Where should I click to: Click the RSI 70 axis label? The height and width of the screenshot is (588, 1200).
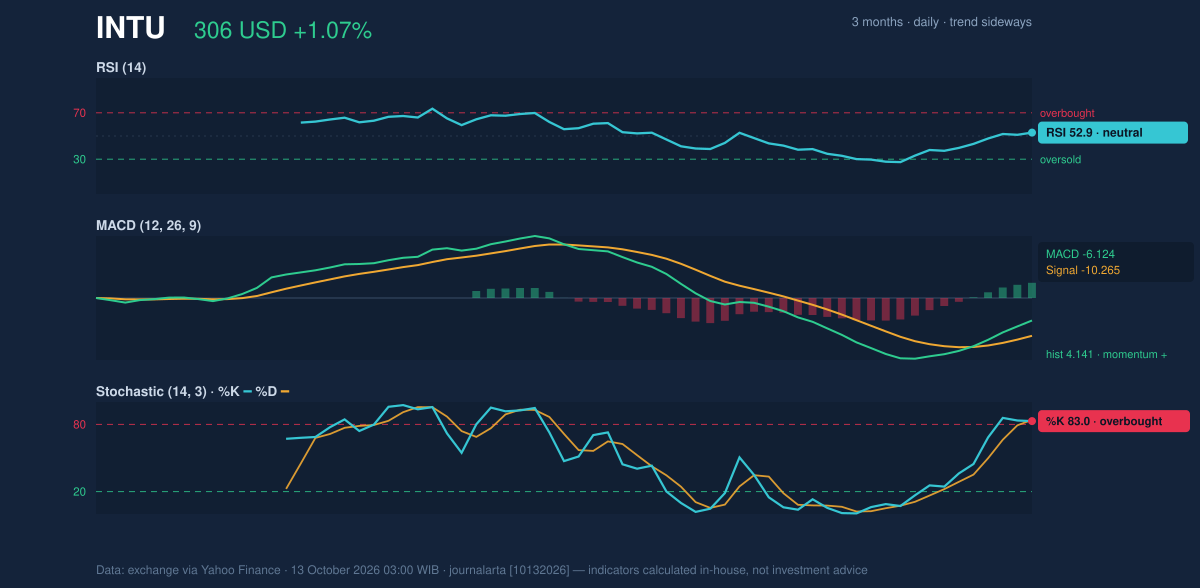(79, 113)
